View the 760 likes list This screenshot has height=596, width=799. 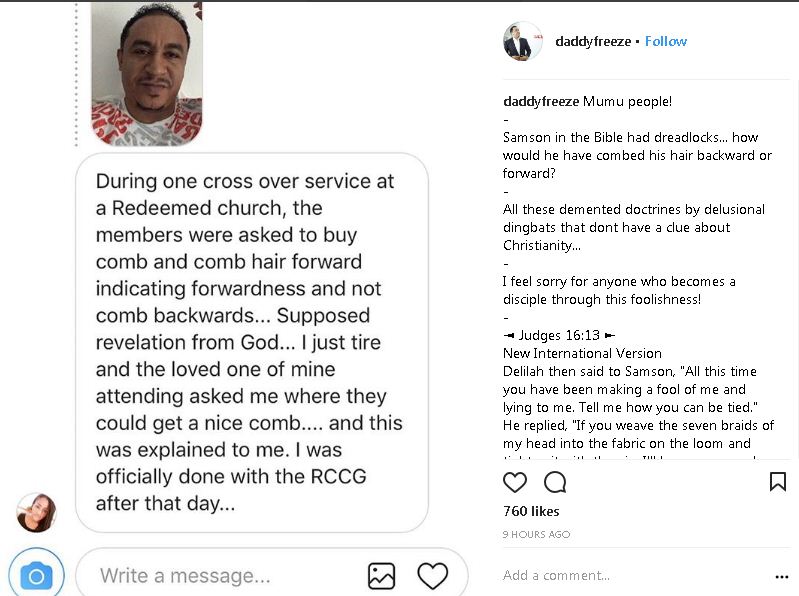point(529,511)
